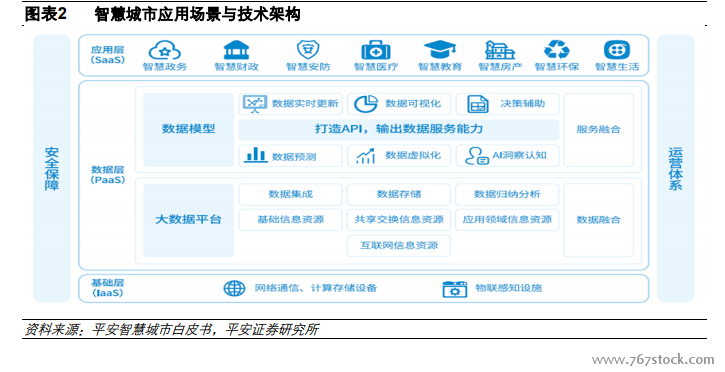Click the 运营体系 vertical bar
Image resolution: width=725 pixels, height=372 pixels.
(676, 169)
